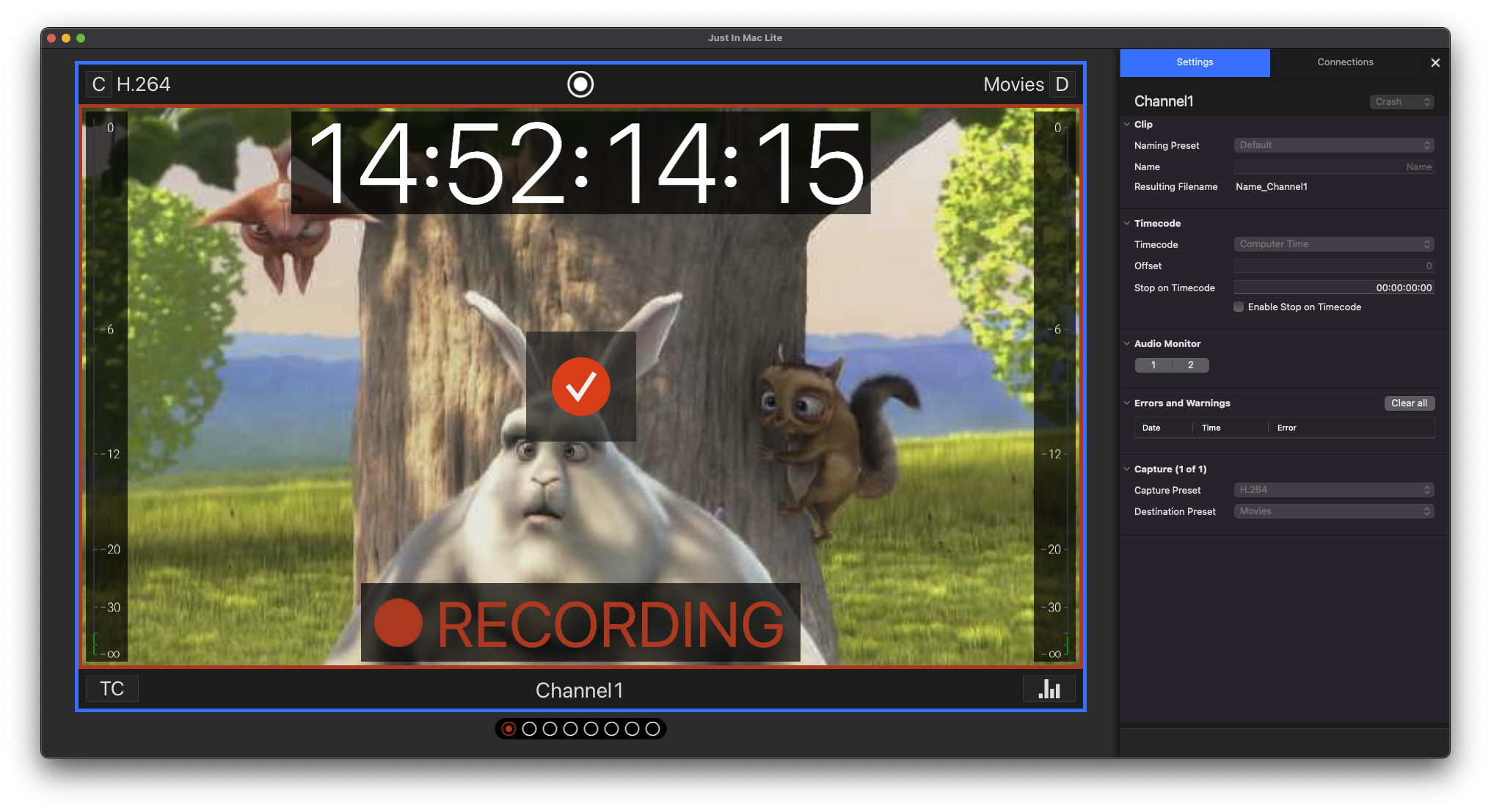Select the sixth channel page dot
The image size is (1491, 812).
click(x=611, y=728)
